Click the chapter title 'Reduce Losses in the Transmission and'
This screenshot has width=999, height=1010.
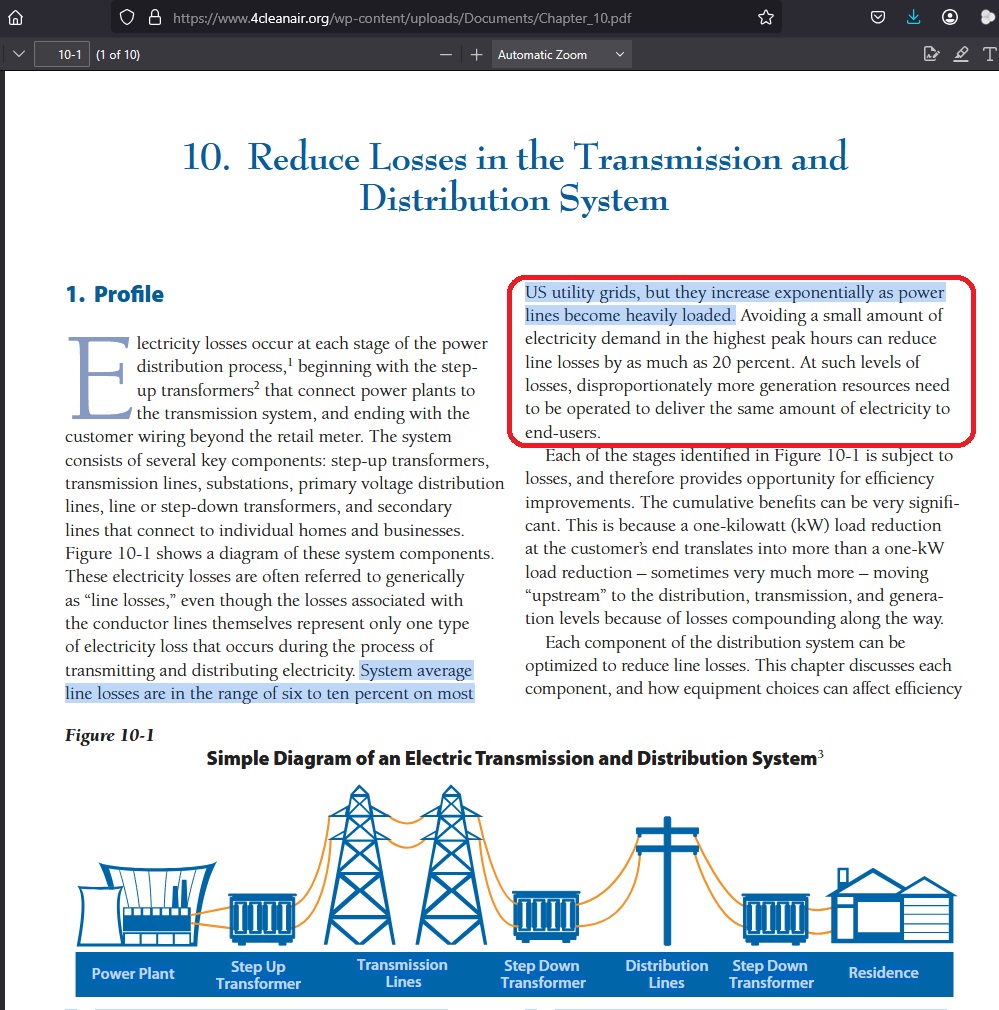pos(547,157)
